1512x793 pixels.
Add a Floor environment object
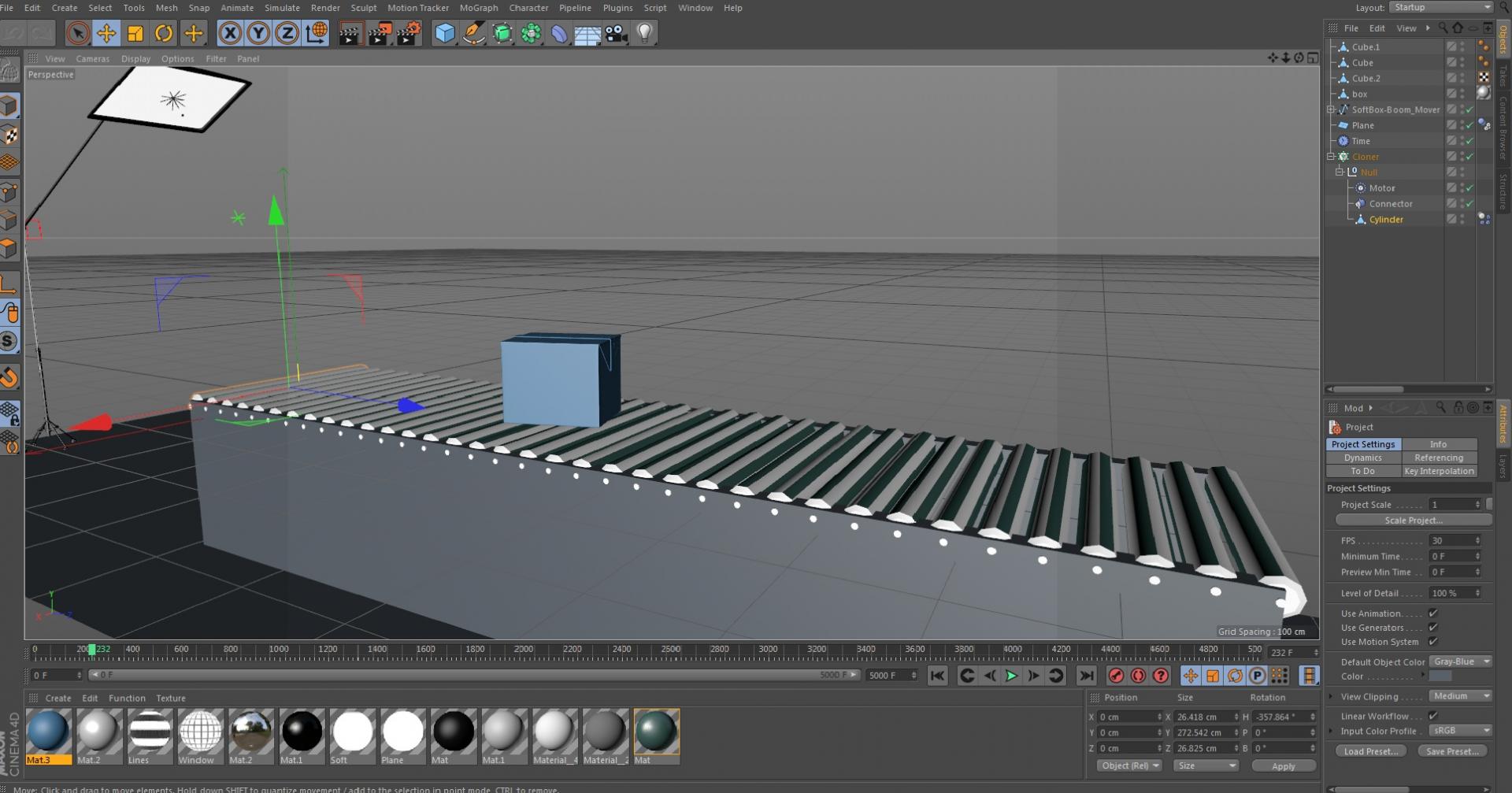pyautogui.click(x=587, y=33)
